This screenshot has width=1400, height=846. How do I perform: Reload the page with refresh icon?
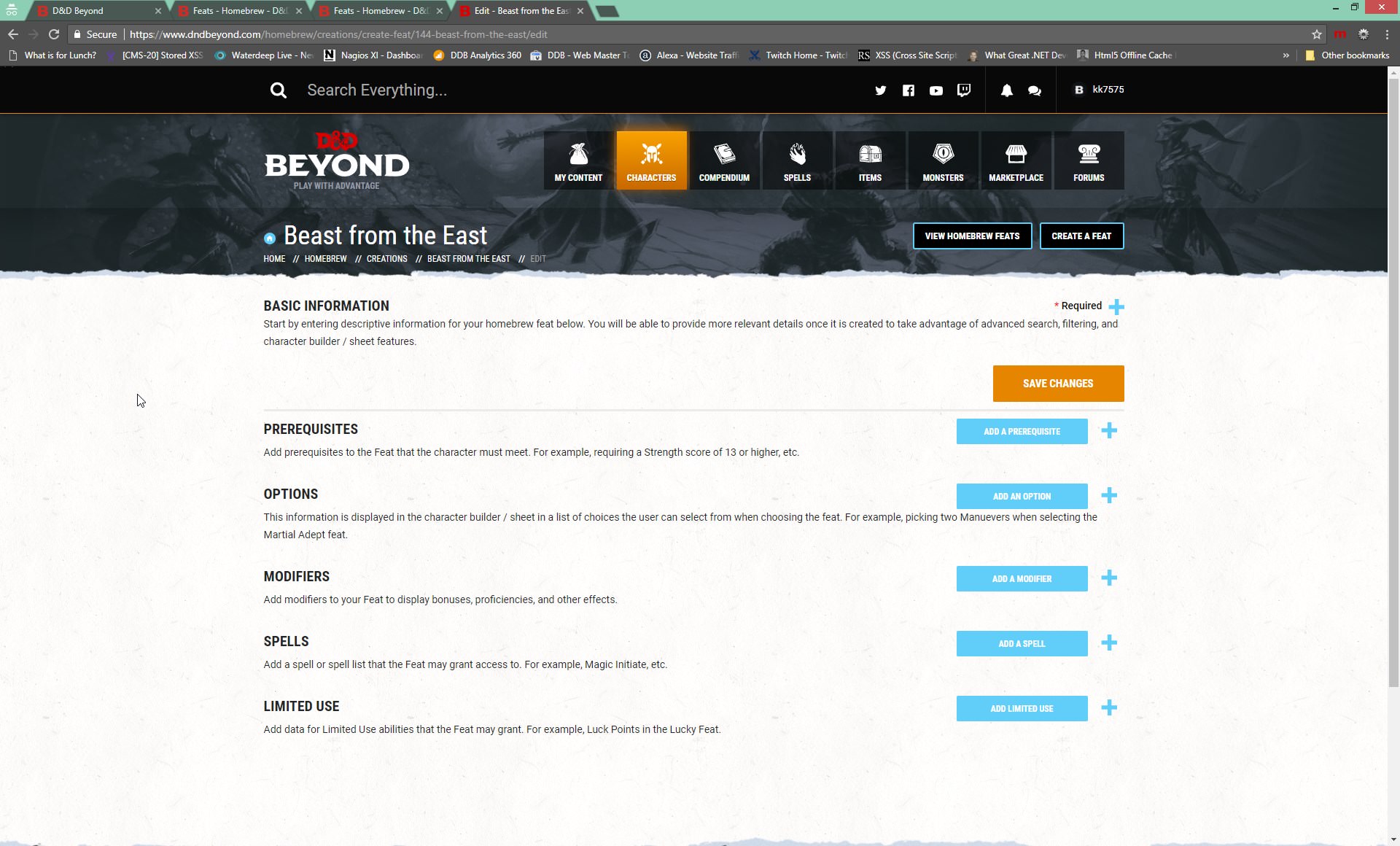click(54, 34)
